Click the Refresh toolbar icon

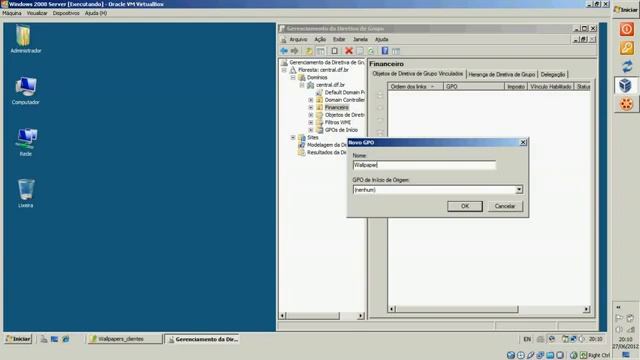tap(371, 51)
